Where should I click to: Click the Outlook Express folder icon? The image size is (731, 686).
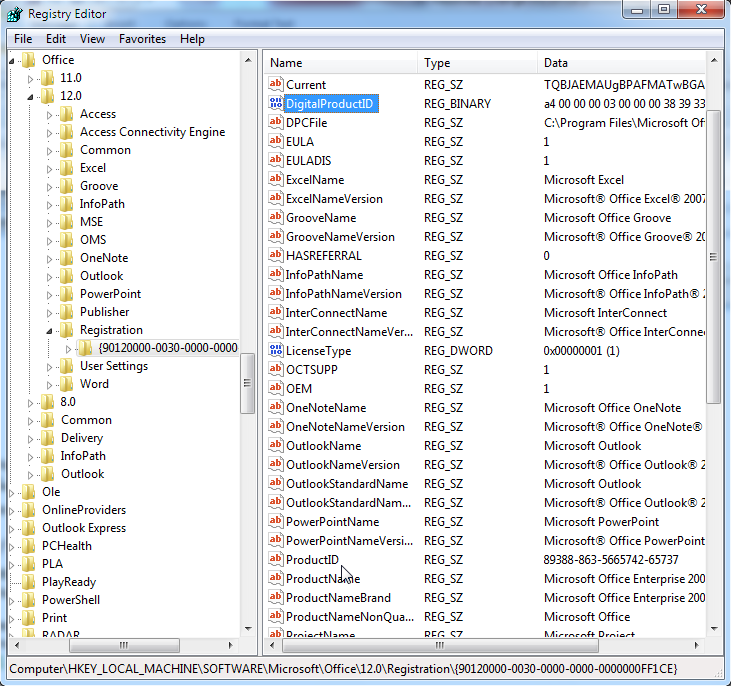29,528
